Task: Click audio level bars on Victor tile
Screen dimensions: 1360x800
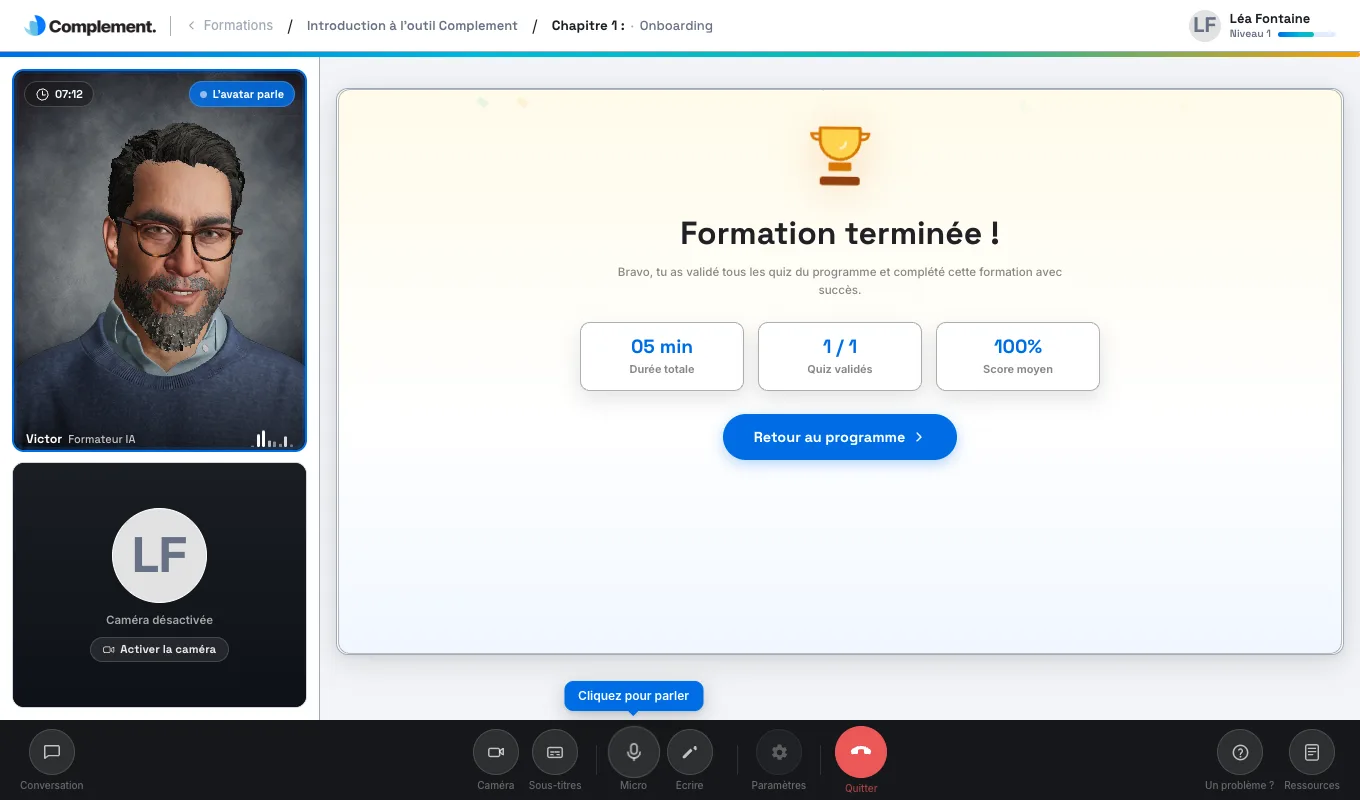Action: (x=273, y=438)
